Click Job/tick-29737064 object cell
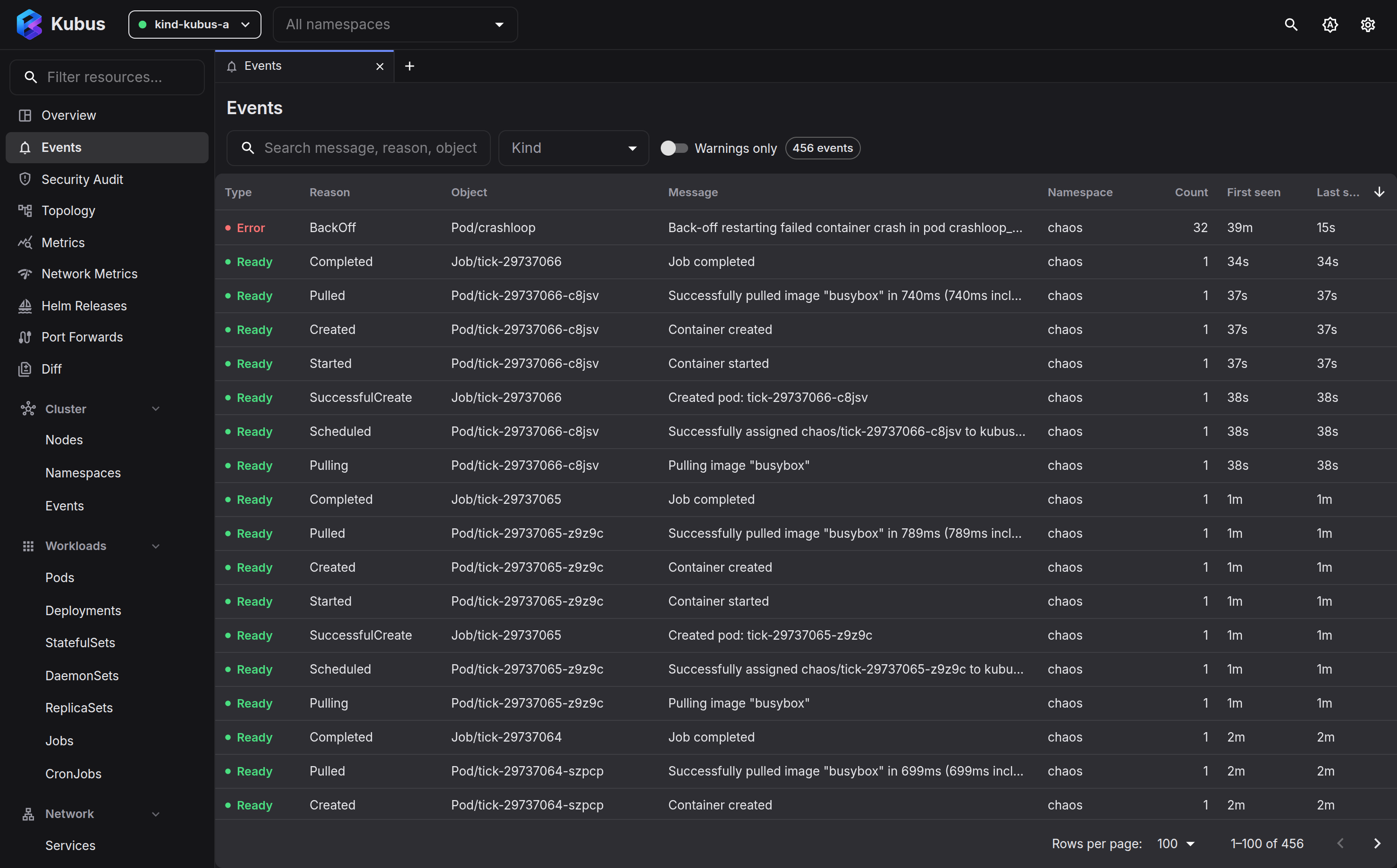Viewport: 1397px width, 868px height. pos(506,737)
